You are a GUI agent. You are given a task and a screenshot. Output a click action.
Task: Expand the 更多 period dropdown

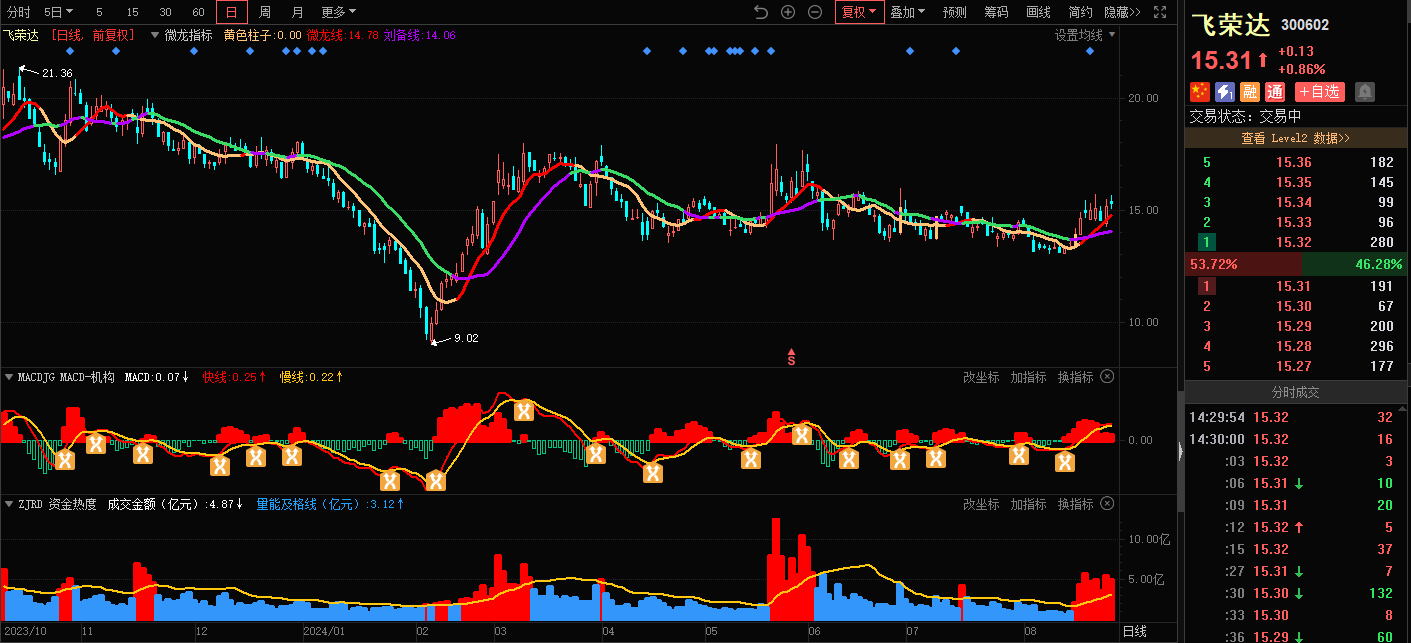(x=338, y=12)
